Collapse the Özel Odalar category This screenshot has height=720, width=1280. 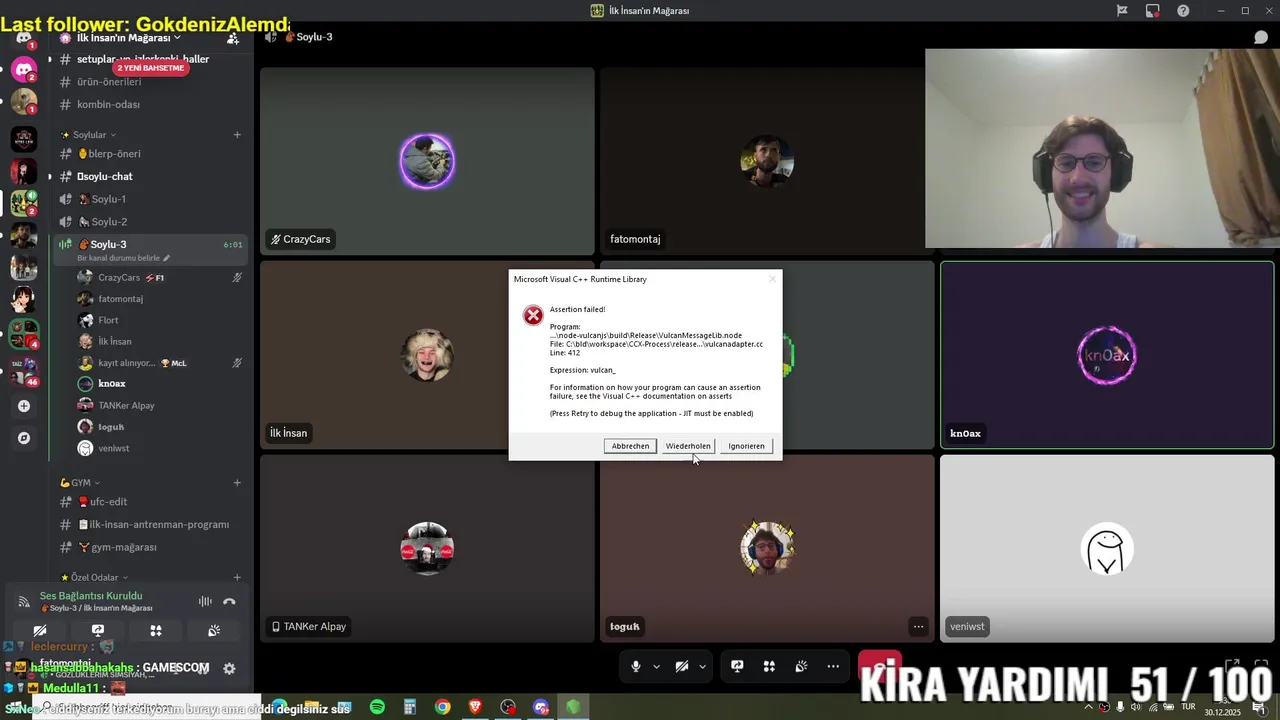point(94,577)
